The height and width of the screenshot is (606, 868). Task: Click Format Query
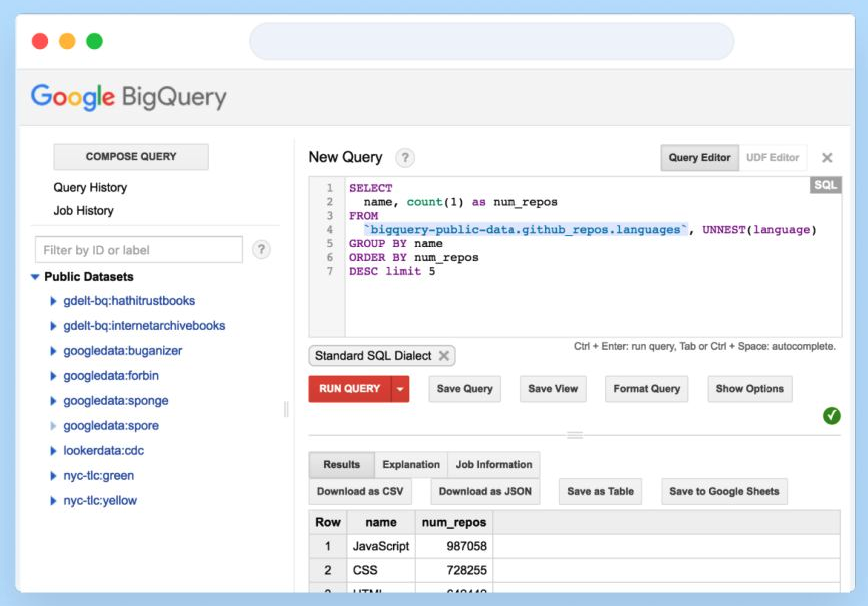(647, 389)
